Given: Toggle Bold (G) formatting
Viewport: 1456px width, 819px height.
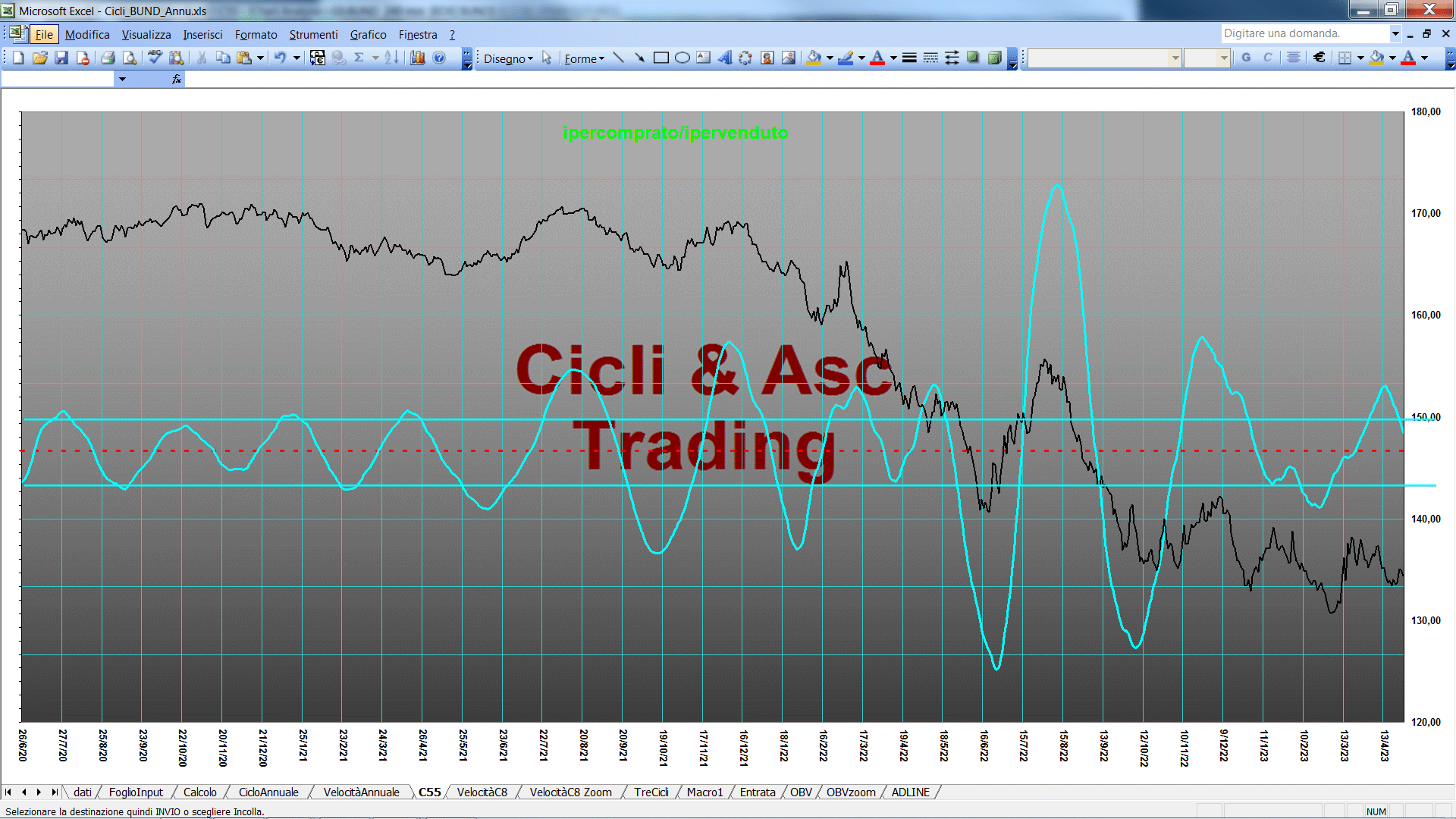Looking at the screenshot, I should [x=1246, y=58].
